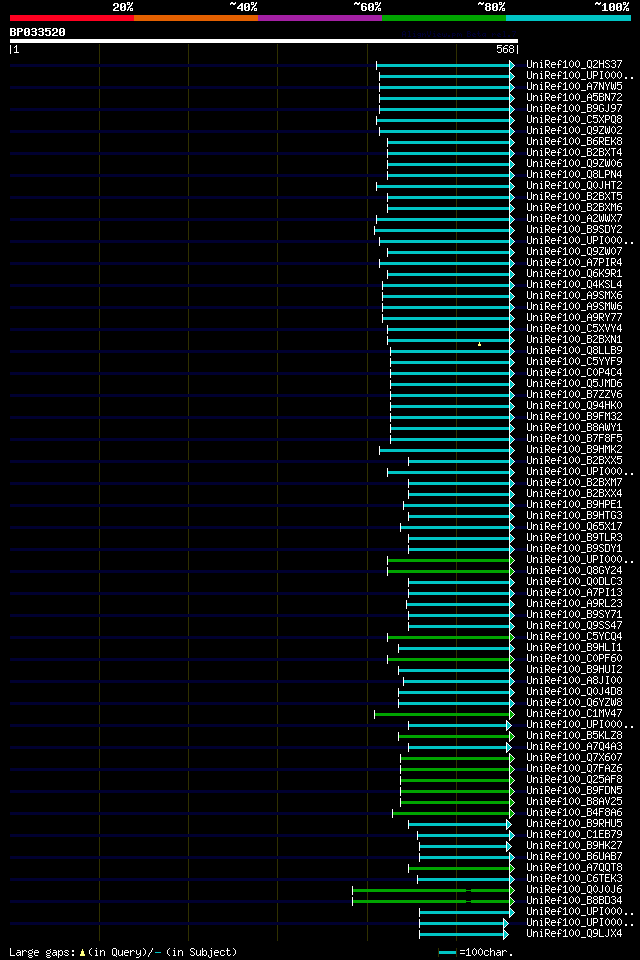The width and height of the screenshot is (640, 960).
Task: Open hit label UniRef100_B5KLZ8
Action: pos(574,736)
